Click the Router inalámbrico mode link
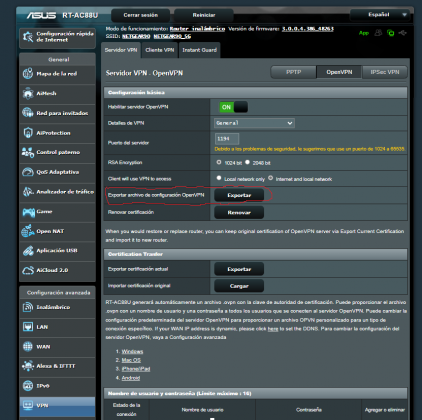Image resolution: width=422 pixels, height=420 pixels. pos(197,29)
